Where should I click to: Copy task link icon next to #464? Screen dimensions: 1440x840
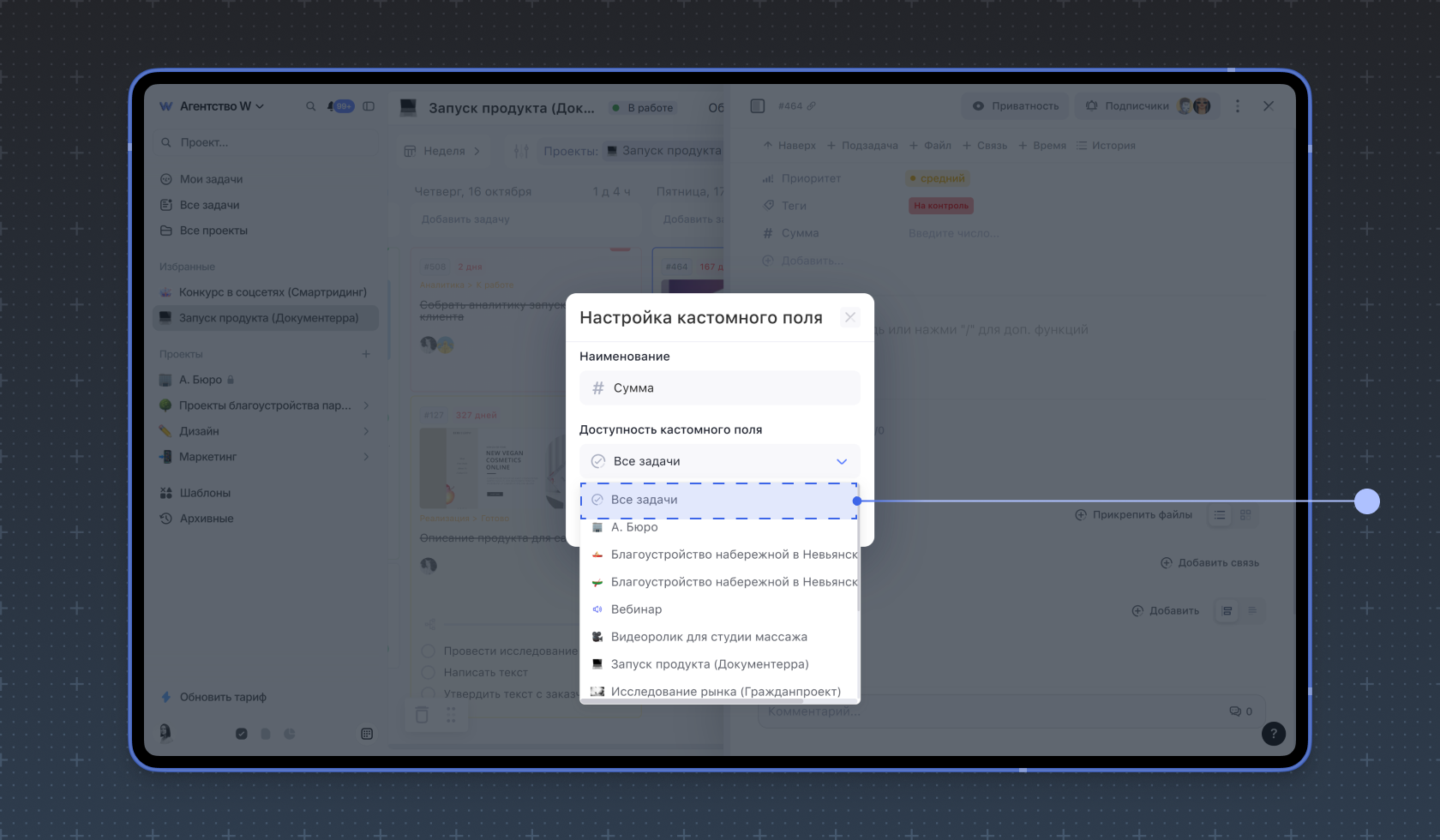pyautogui.click(x=811, y=106)
